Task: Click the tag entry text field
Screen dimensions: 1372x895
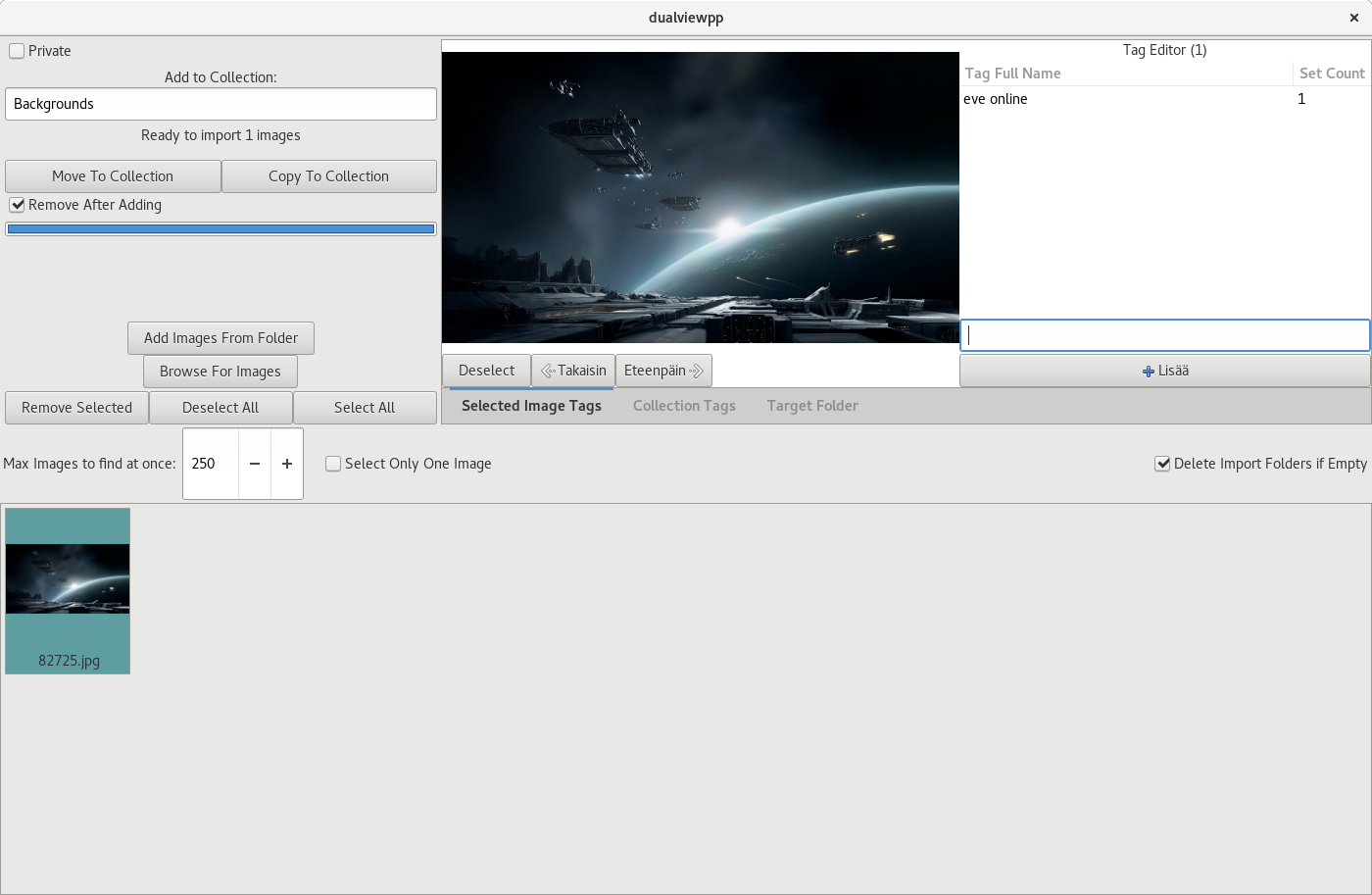Action: (x=1165, y=335)
